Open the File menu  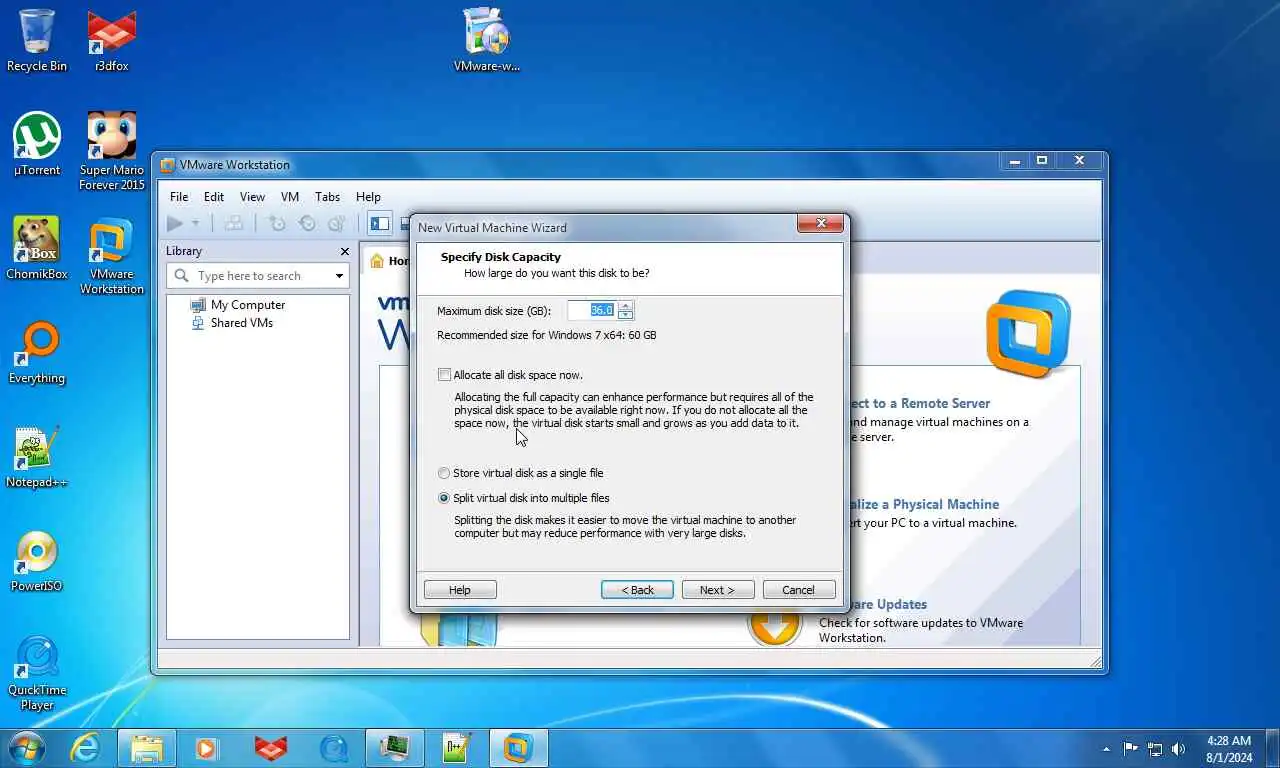click(x=179, y=197)
